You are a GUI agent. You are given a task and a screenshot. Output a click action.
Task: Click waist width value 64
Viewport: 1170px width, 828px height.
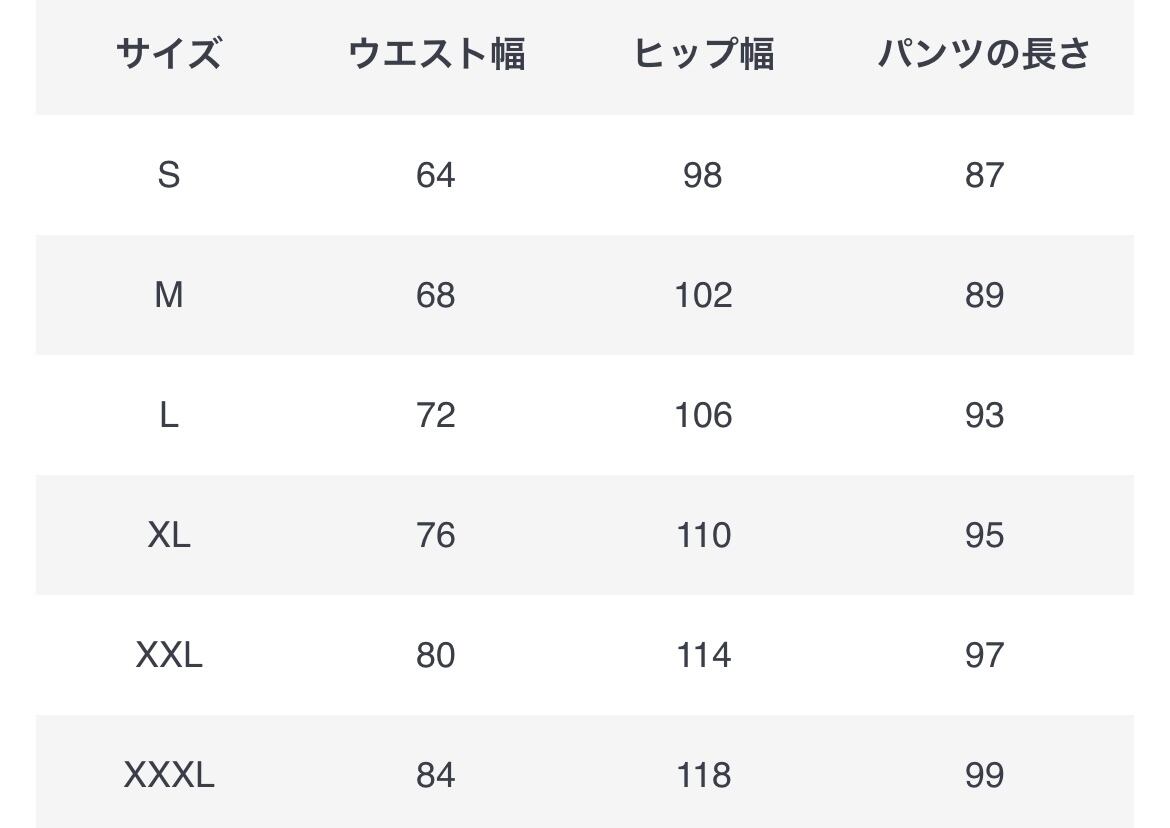tap(435, 175)
